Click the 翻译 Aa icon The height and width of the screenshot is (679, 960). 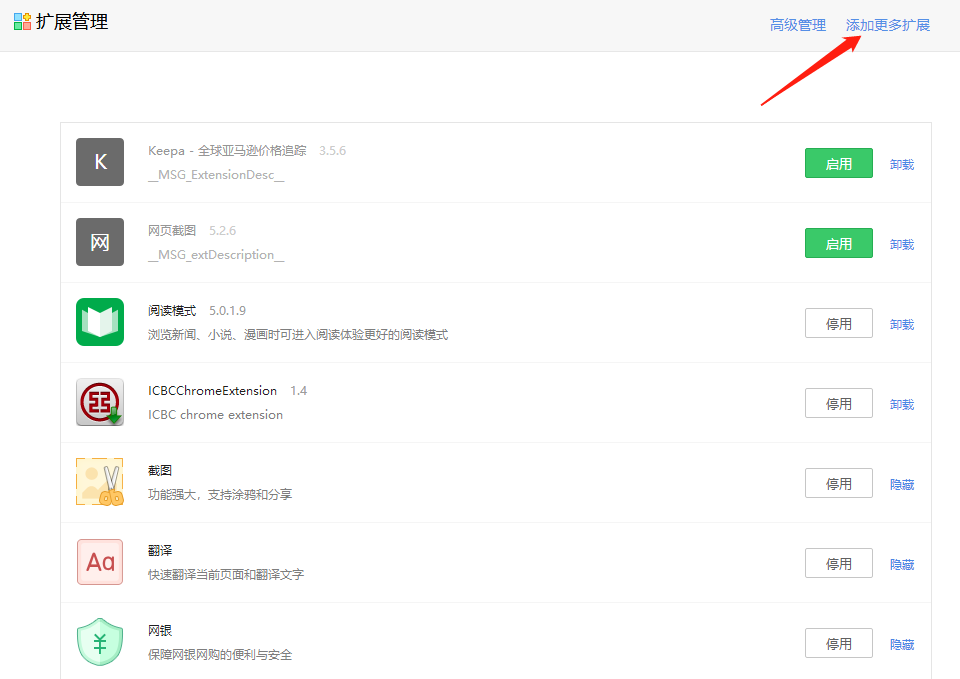point(100,562)
